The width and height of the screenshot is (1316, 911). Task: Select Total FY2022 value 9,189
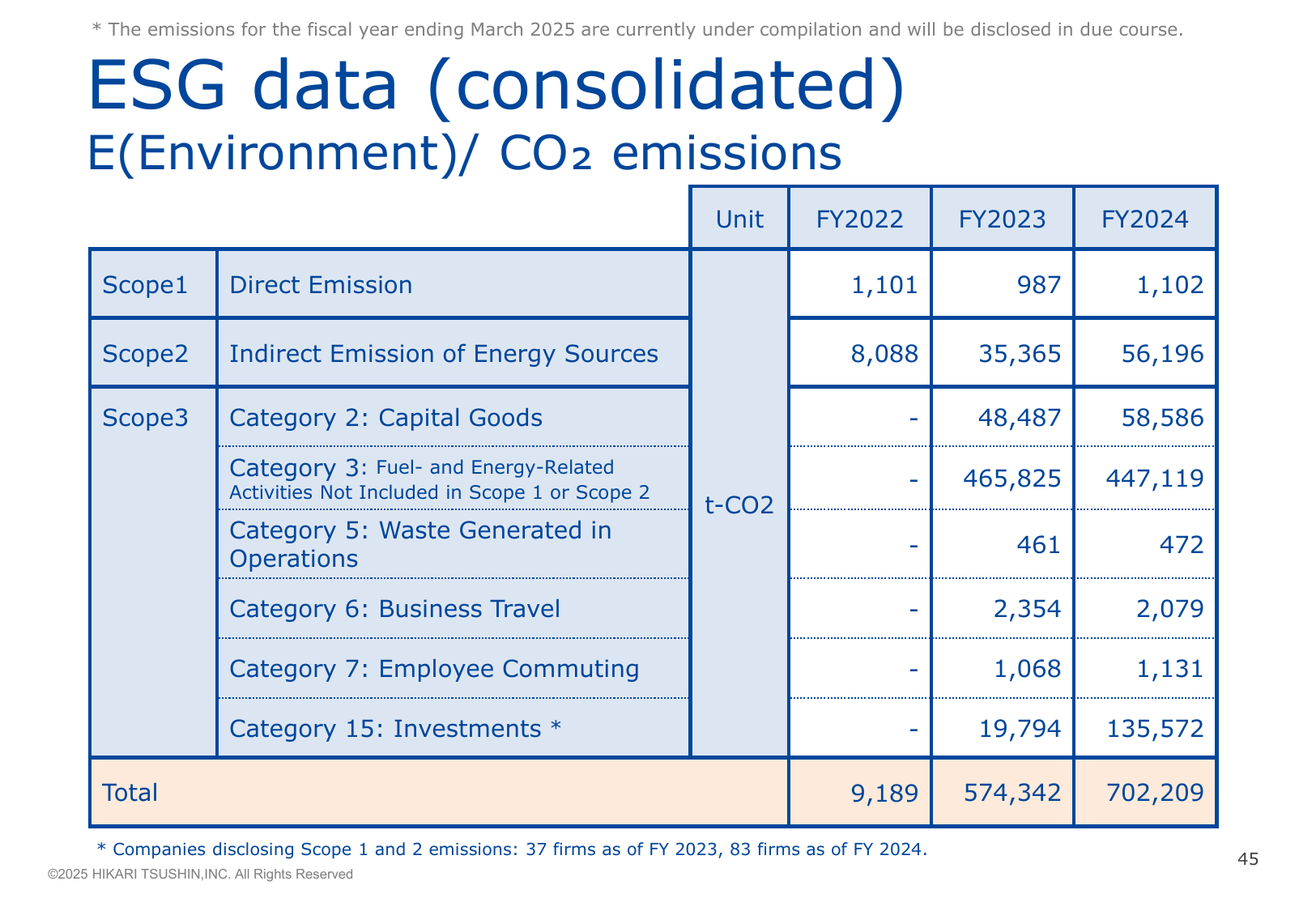coord(884,793)
